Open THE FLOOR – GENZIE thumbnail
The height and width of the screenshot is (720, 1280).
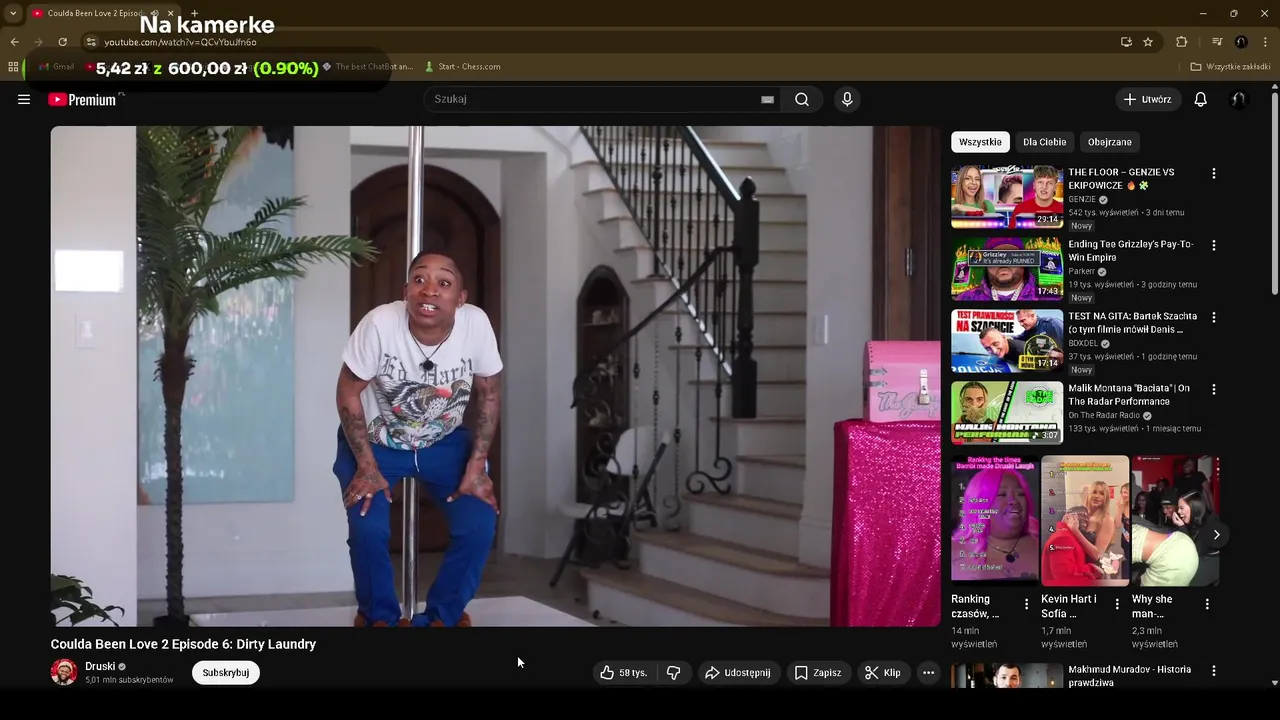pos(1007,197)
